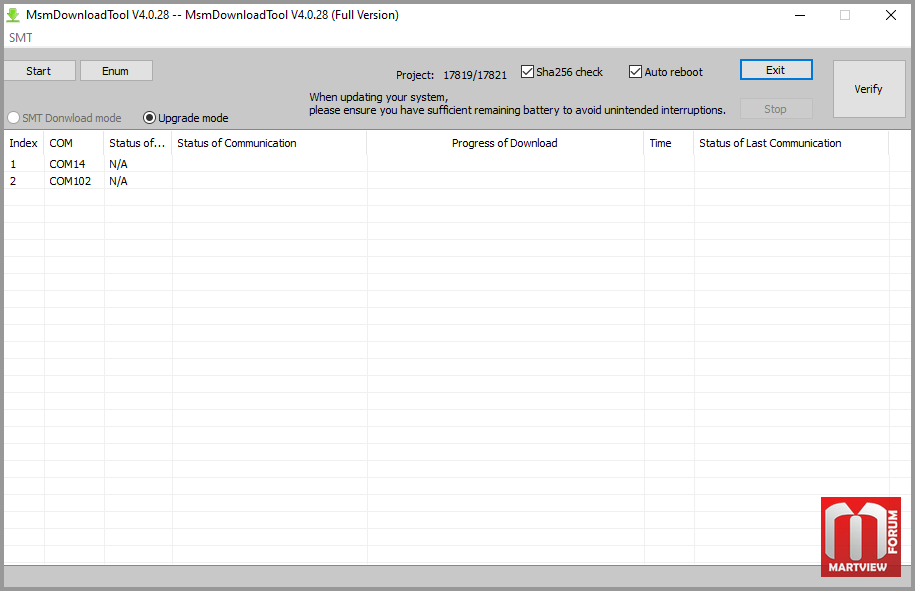Click the project number 17819/17821

click(475, 75)
